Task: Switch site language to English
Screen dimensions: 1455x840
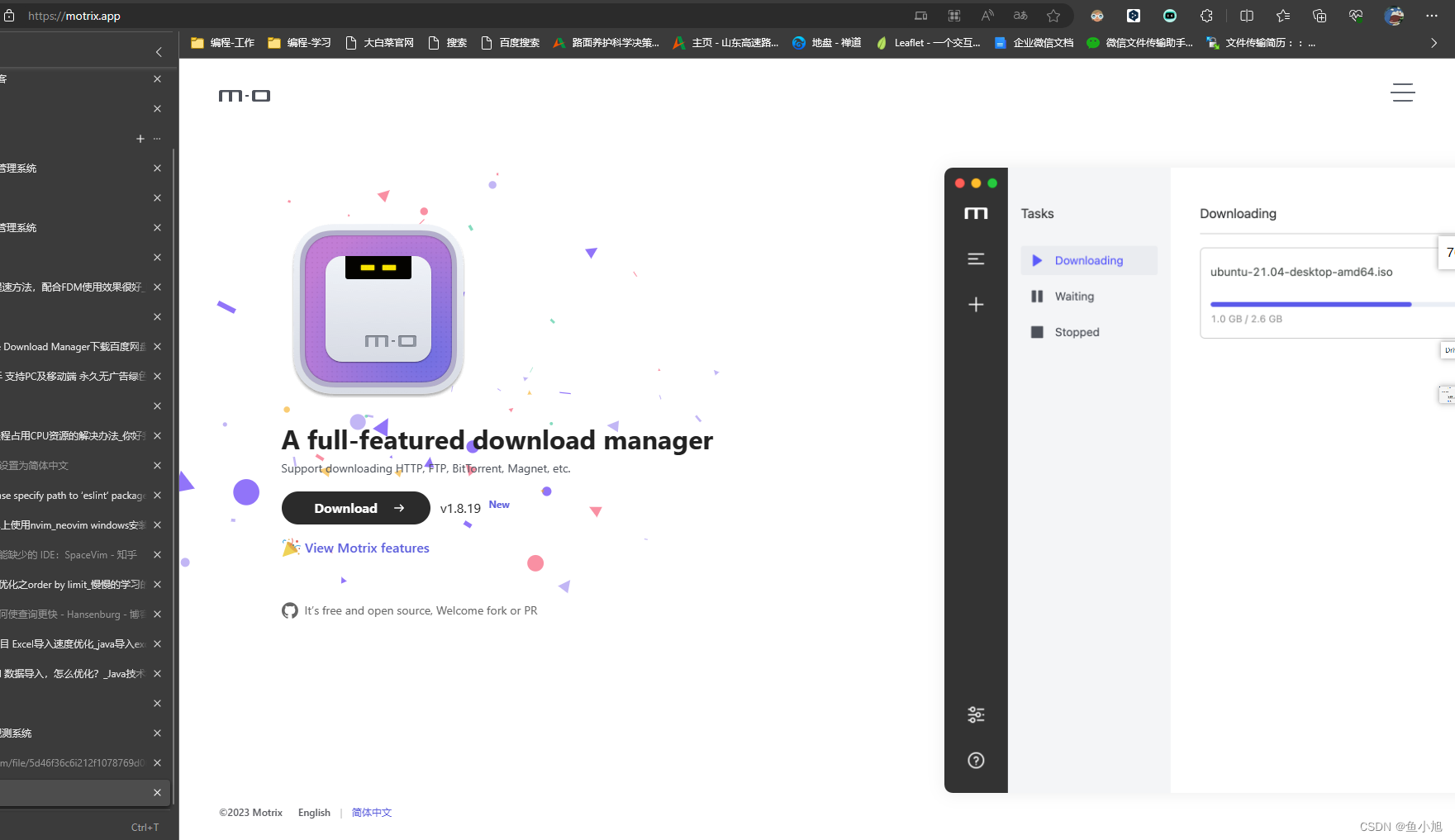Action: tap(314, 813)
